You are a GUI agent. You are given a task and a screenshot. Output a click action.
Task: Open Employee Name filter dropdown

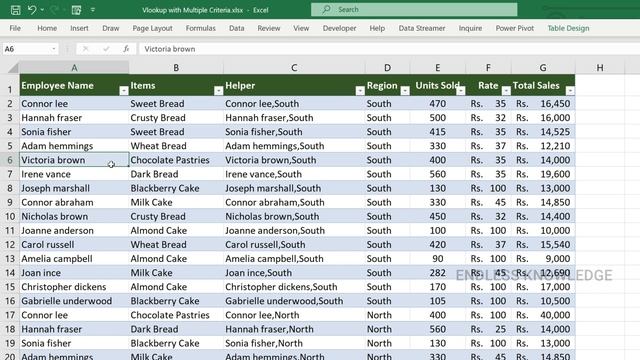123,91
